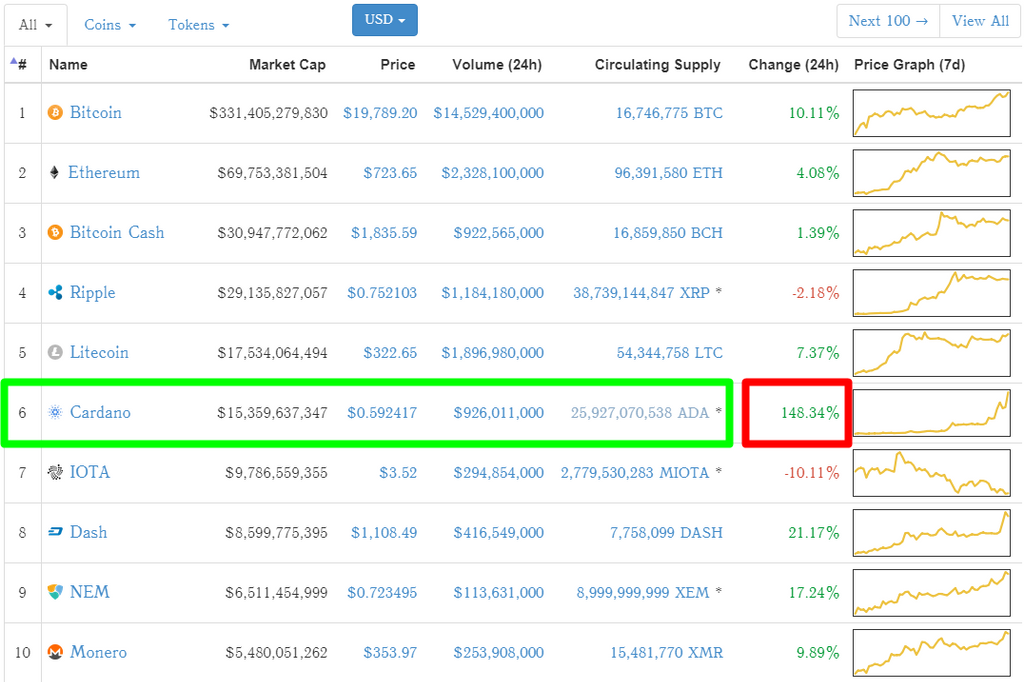Open the Ethereum coin page link
Screen dimensions: 1024x682
(104, 172)
